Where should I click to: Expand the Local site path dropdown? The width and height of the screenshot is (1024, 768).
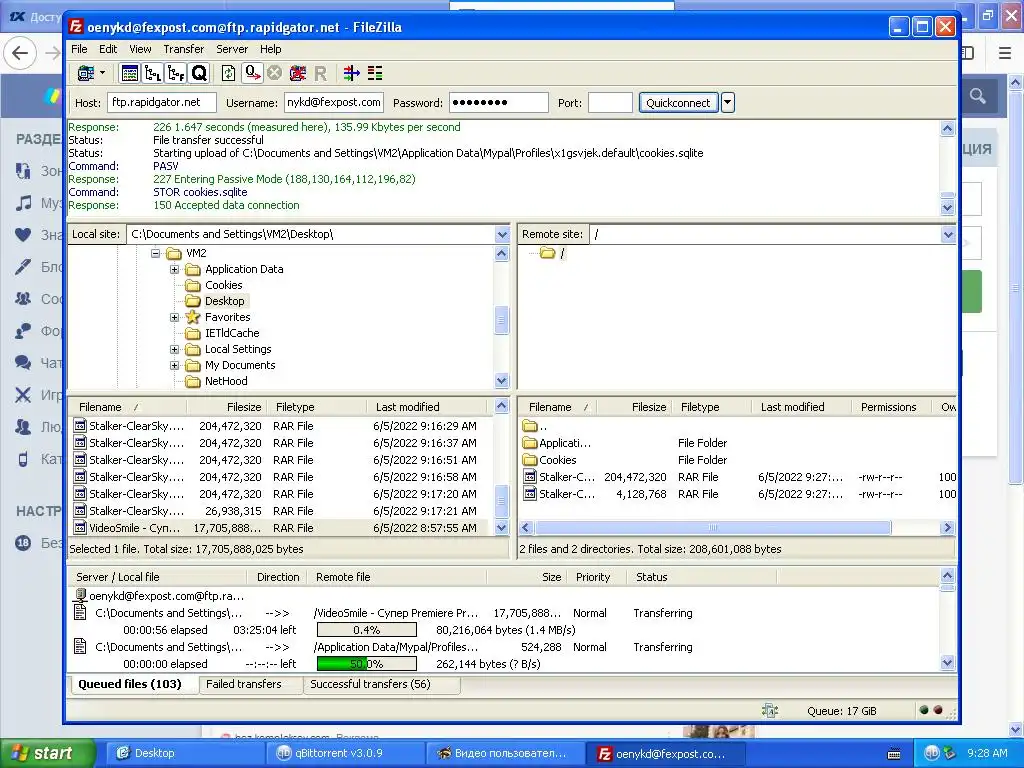pyautogui.click(x=502, y=234)
